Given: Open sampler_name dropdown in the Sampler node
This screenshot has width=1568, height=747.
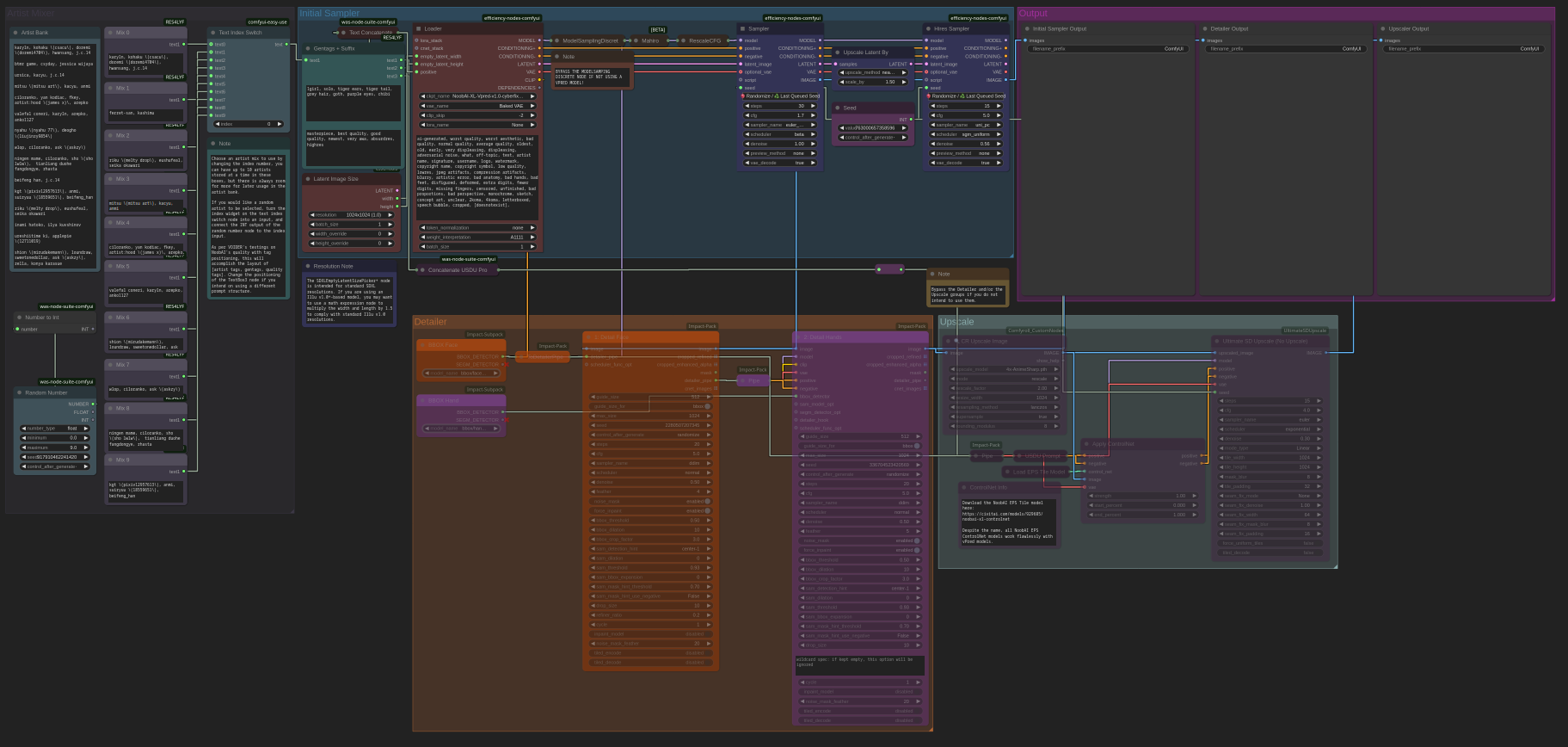Looking at the screenshot, I should coord(781,125).
